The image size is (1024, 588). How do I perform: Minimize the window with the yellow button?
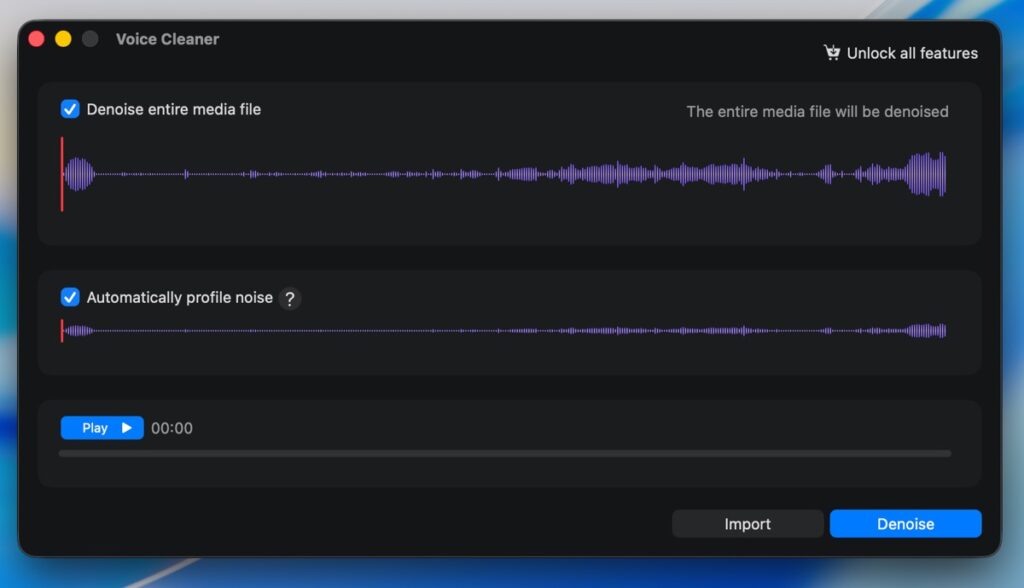pos(63,39)
